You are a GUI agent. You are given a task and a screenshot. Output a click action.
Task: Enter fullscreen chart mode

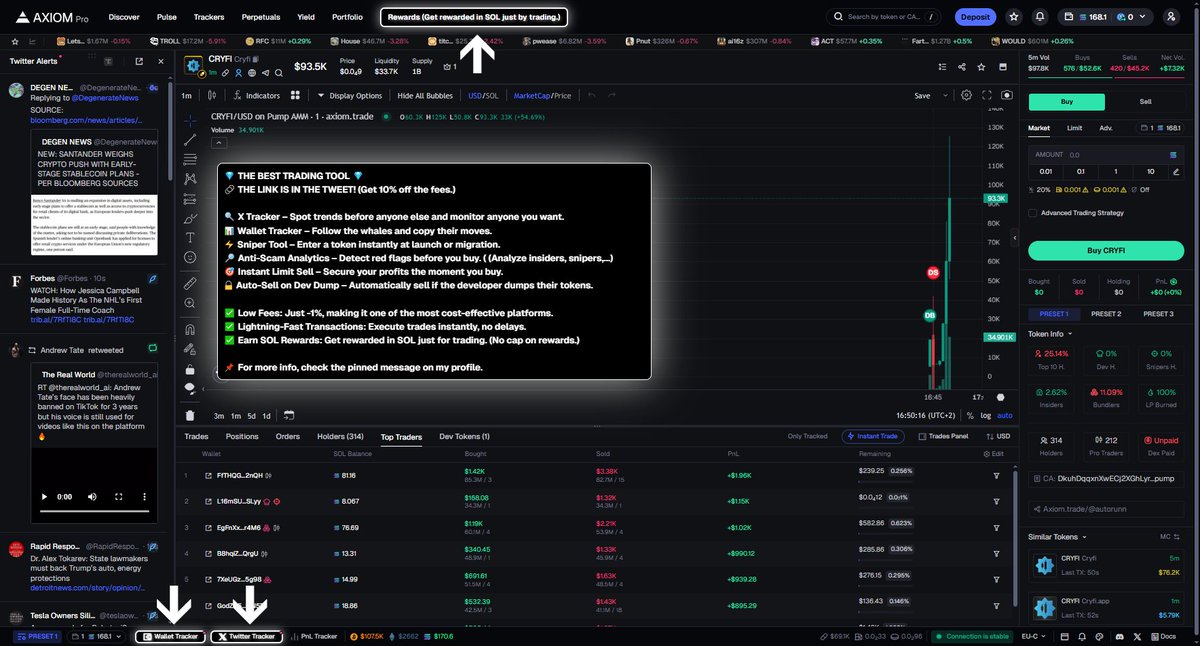click(x=988, y=95)
